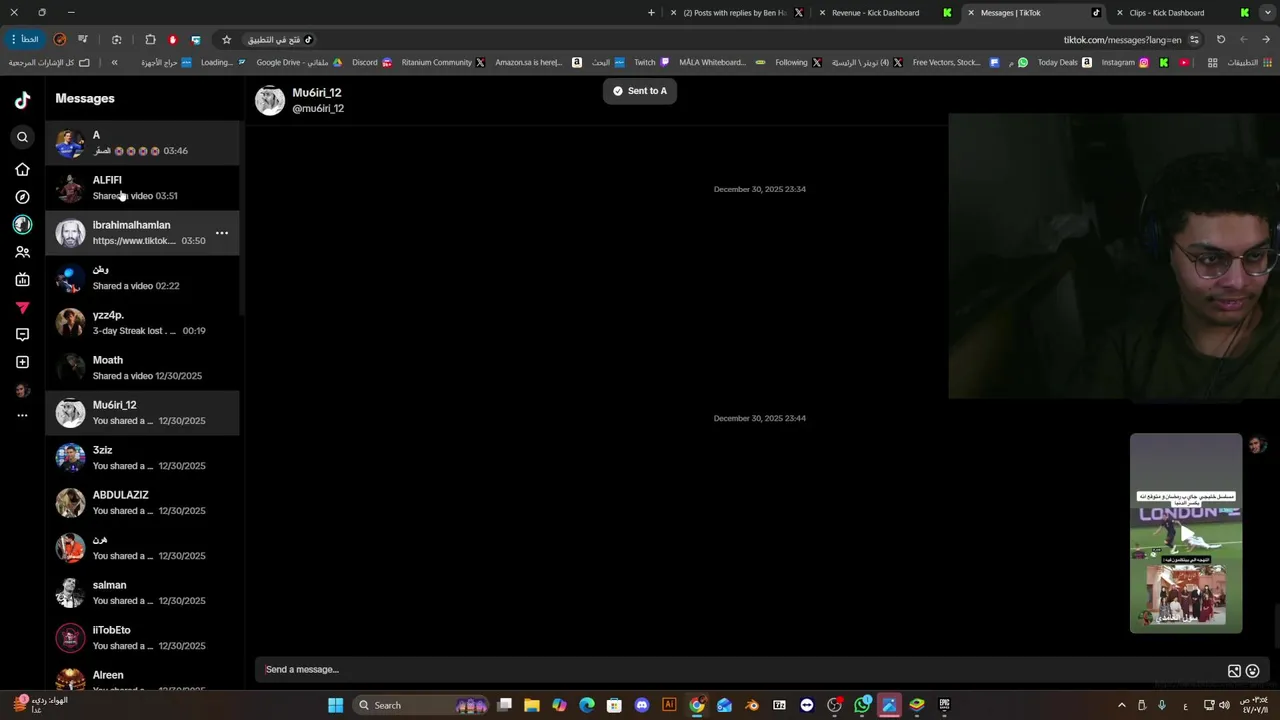
Task: Expand the bookmarks overflow chevron
Action: click(x=114, y=62)
